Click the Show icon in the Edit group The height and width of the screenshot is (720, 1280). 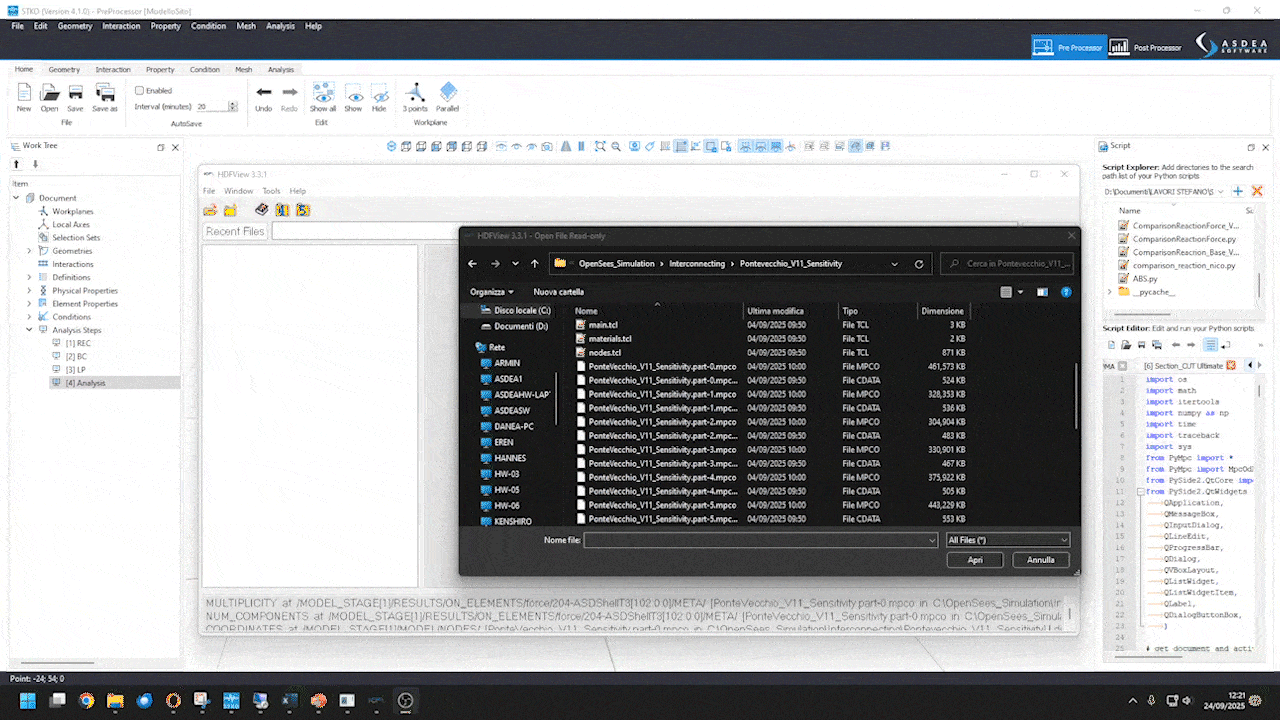pyautogui.click(x=353, y=93)
